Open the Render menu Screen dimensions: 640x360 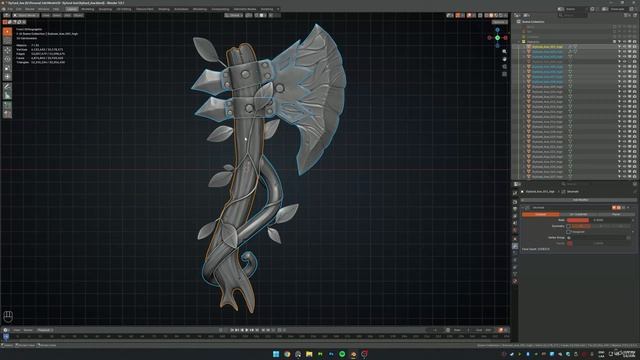tap(30, 9)
